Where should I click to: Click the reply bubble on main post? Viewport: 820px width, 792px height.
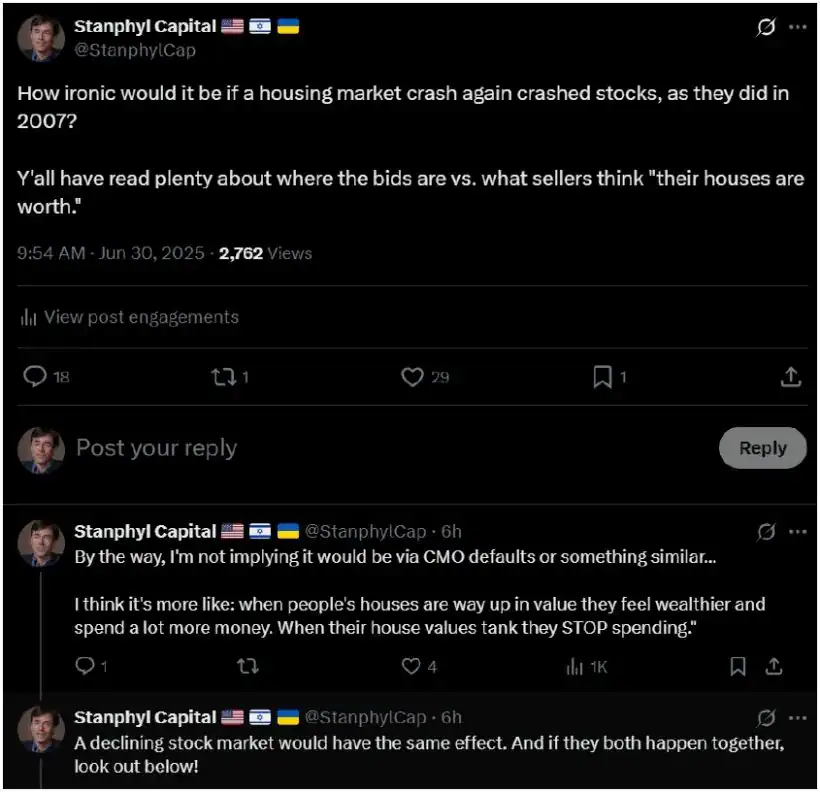[x=35, y=377]
